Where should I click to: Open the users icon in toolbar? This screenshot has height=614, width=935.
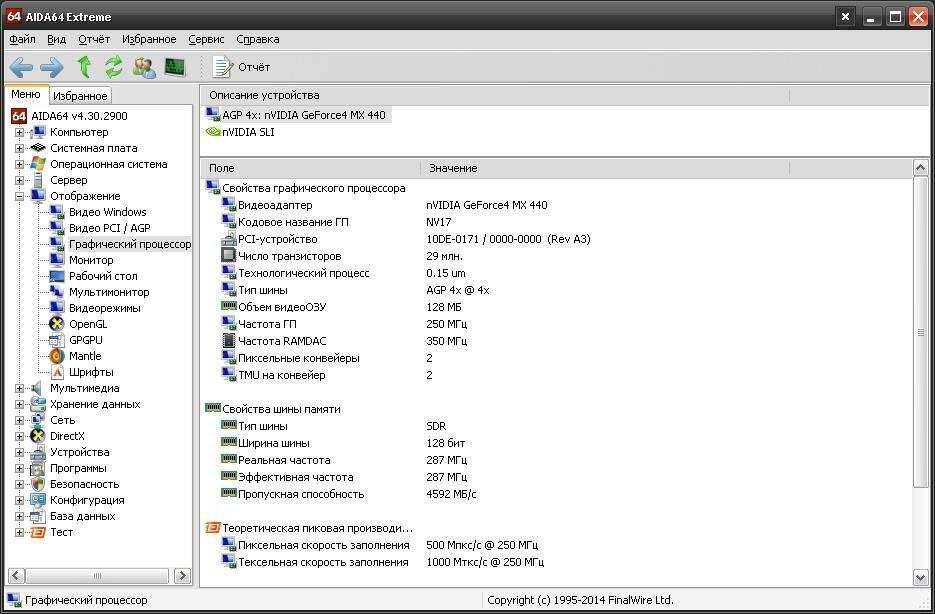tap(144, 67)
